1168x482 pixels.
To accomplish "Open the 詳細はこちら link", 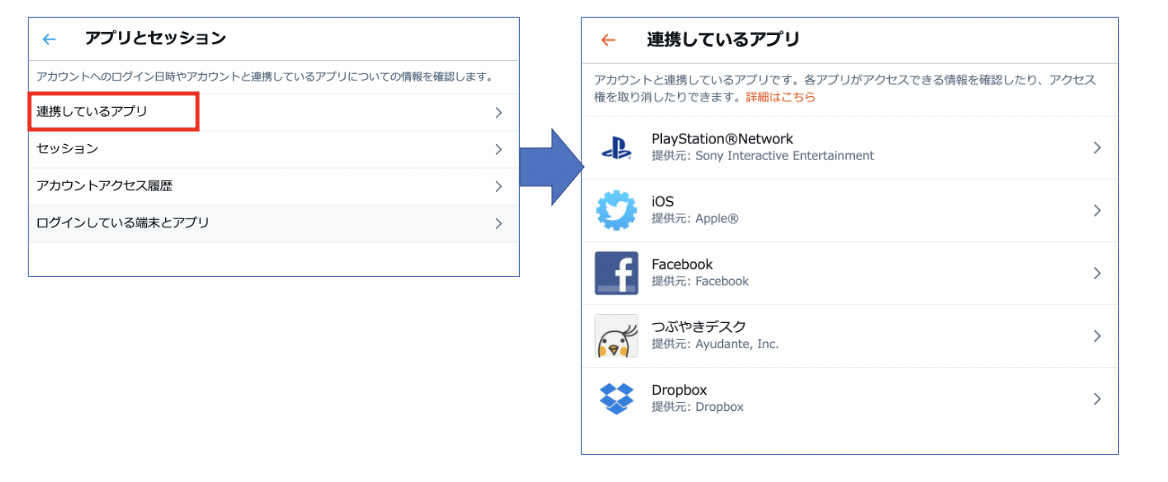I will tap(780, 98).
